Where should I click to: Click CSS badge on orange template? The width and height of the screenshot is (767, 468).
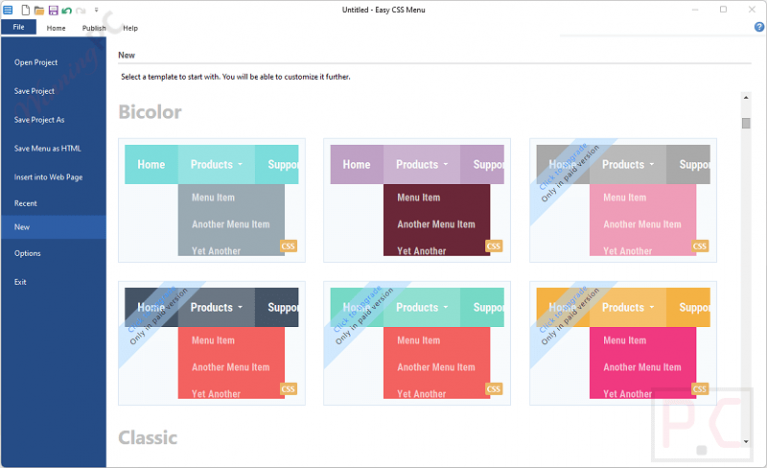[x=699, y=389]
